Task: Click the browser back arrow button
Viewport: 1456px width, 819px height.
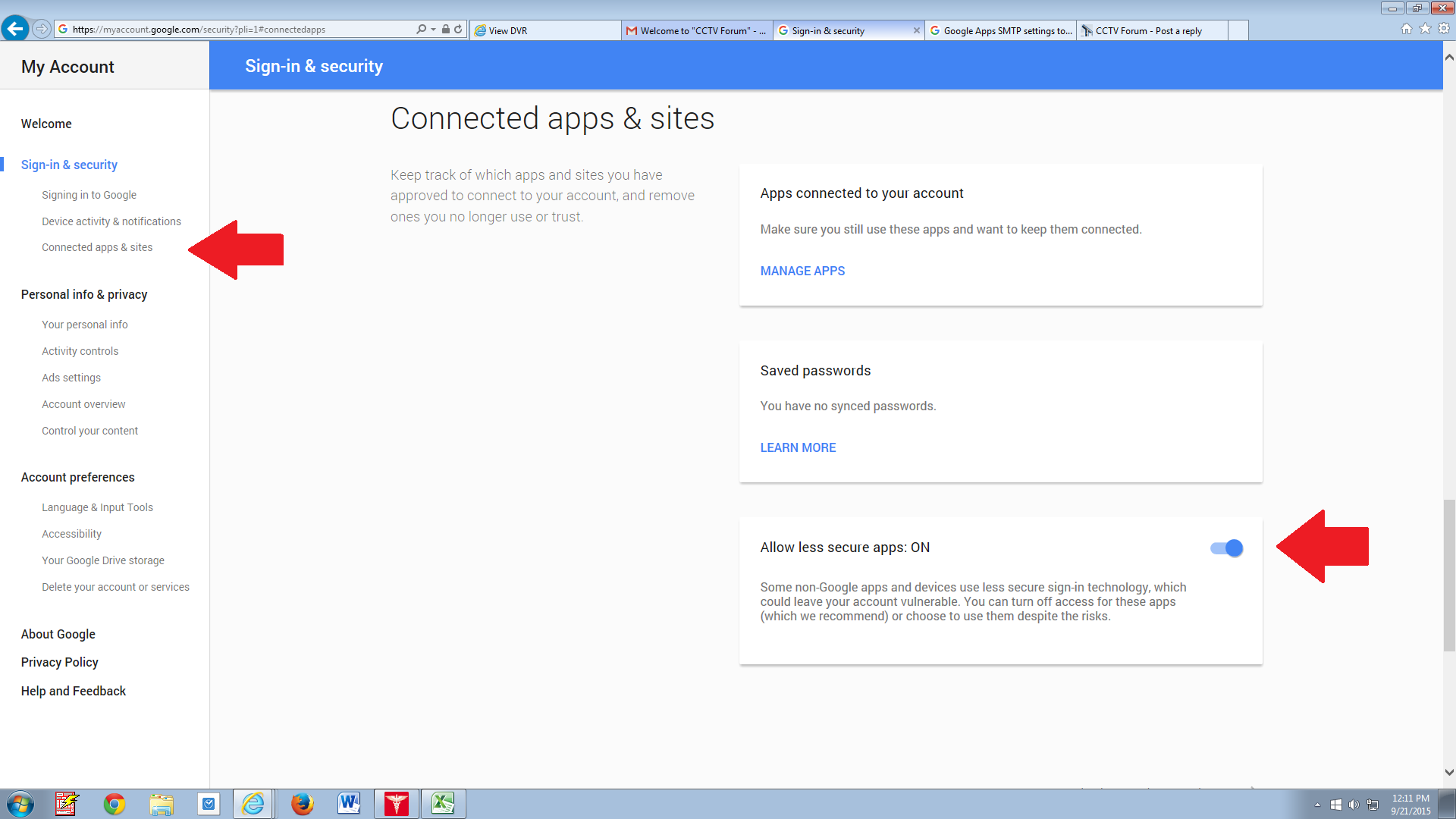Action: pyautogui.click(x=15, y=29)
